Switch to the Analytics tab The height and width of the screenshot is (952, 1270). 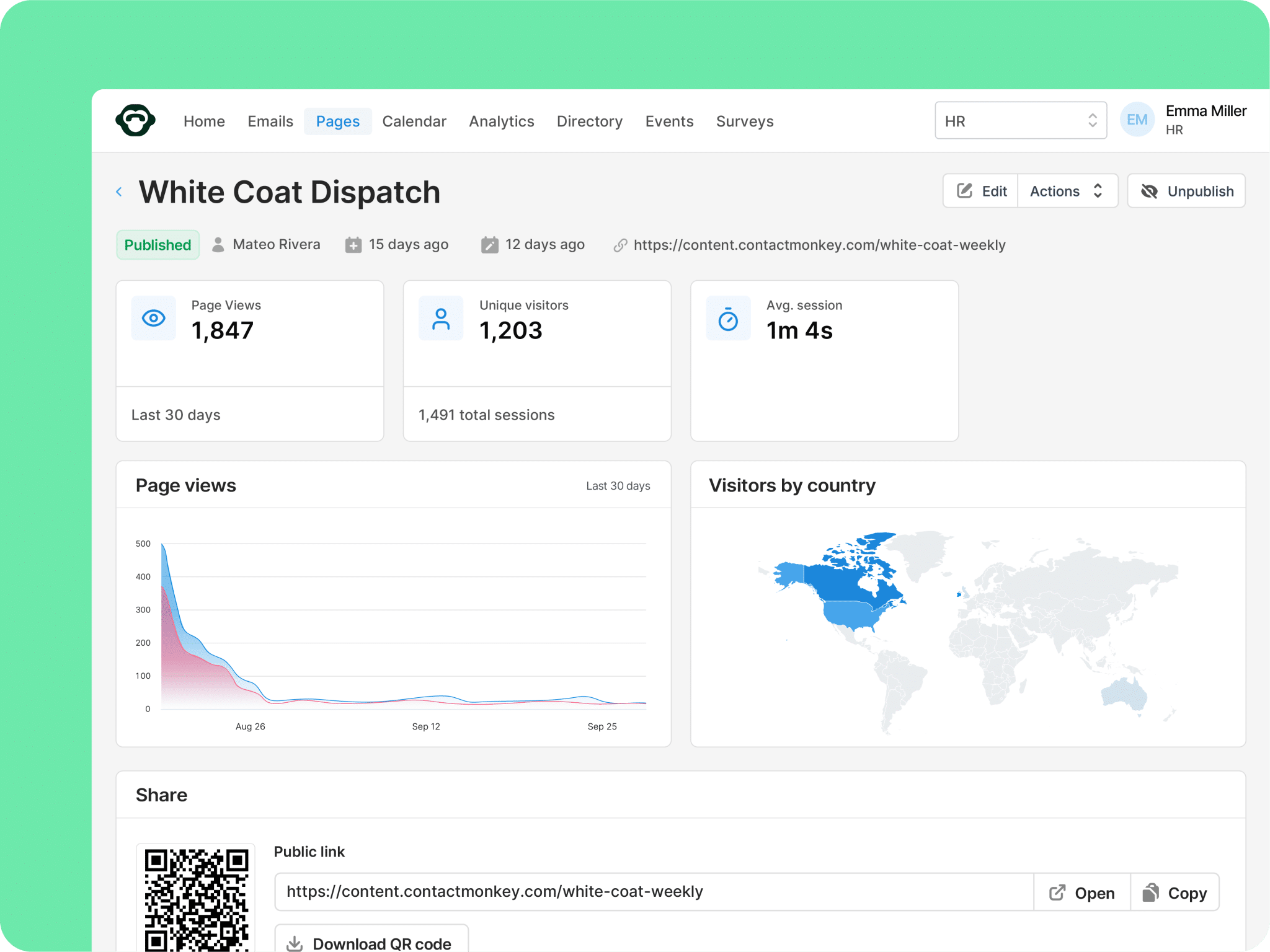pos(501,121)
